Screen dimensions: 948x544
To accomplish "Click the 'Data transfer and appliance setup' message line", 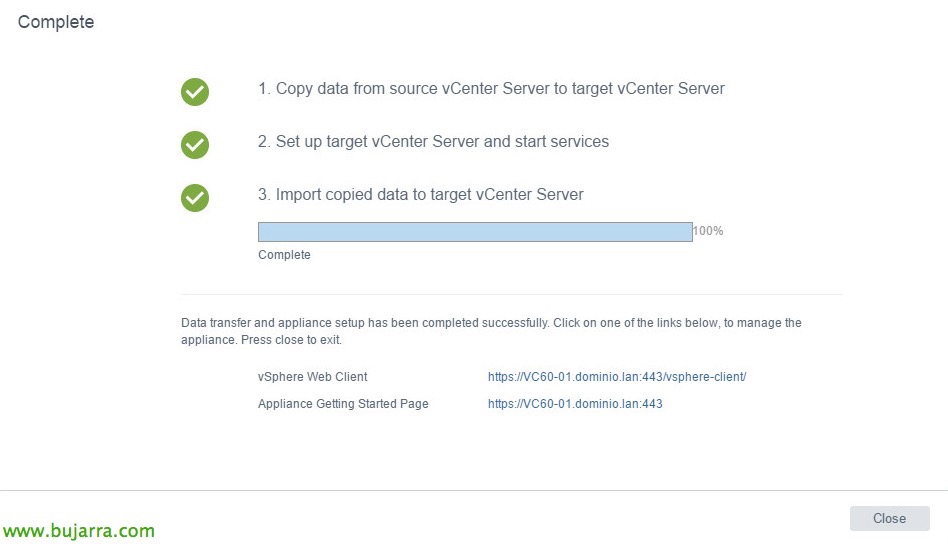I will point(491,323).
